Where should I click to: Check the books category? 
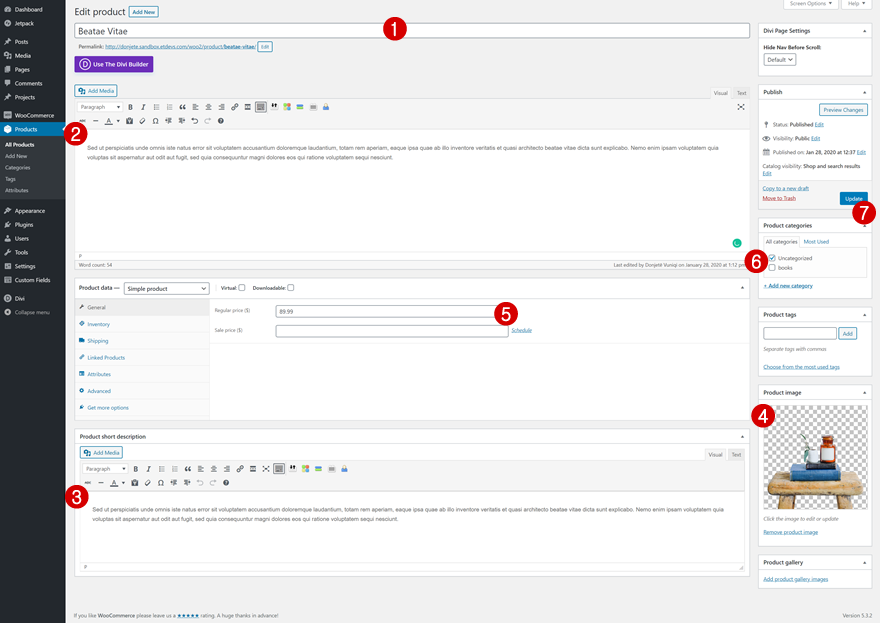pos(772,268)
